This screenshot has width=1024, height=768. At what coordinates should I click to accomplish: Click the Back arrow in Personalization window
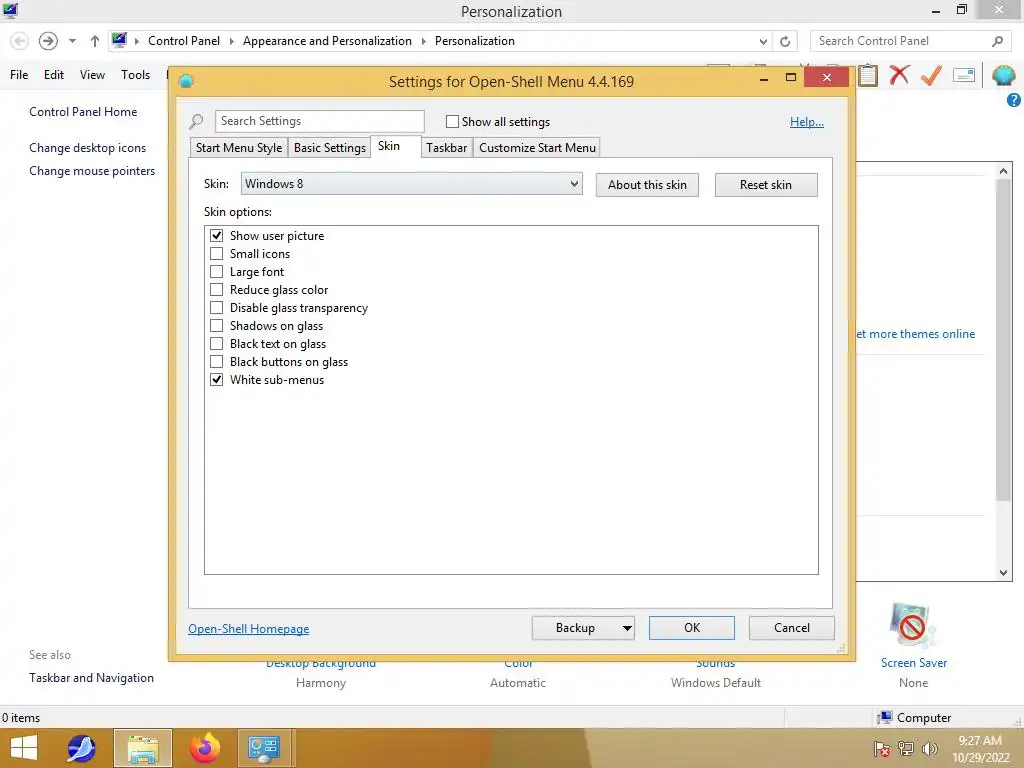[x=20, y=41]
